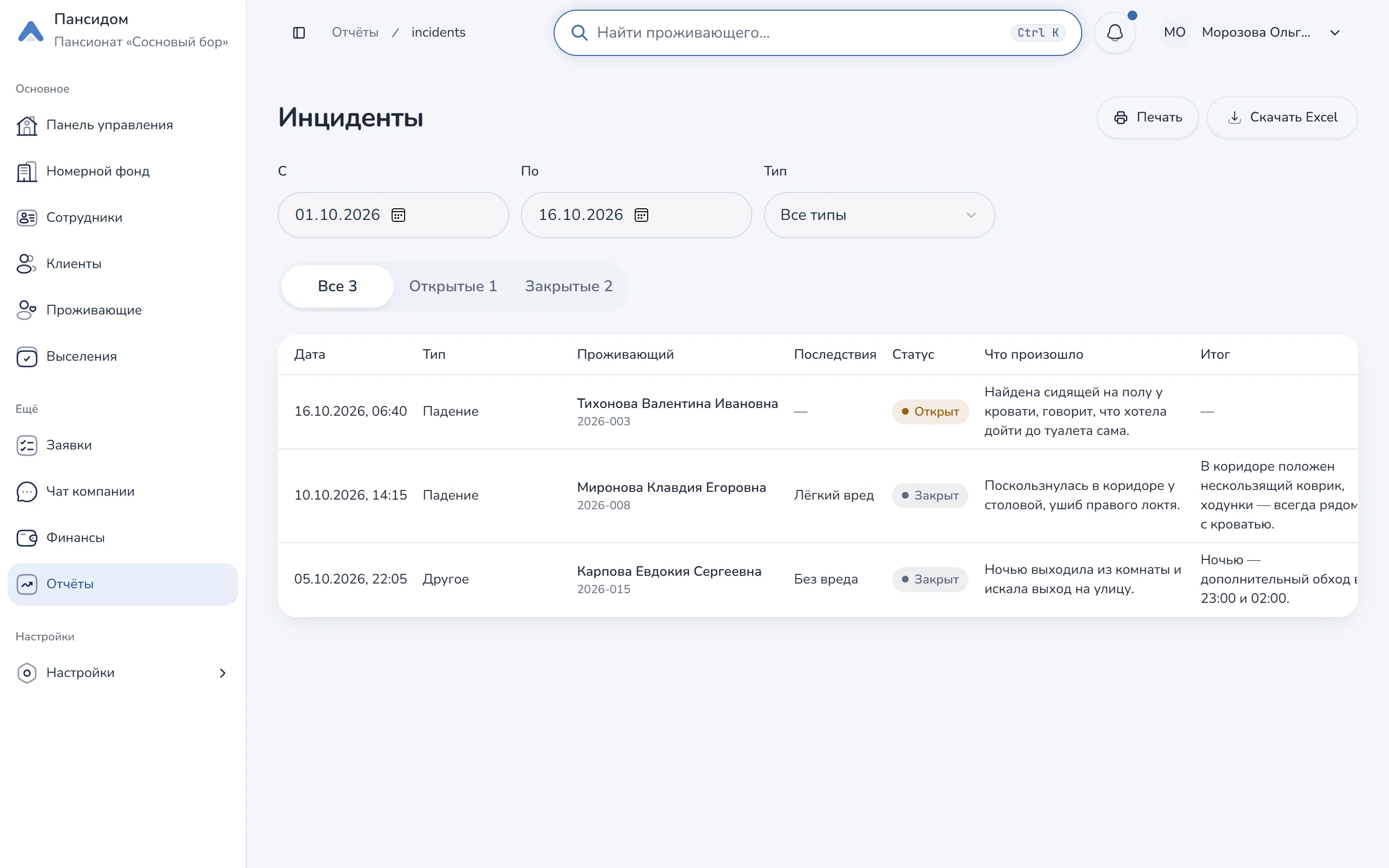Open notifications bell

click(1115, 33)
